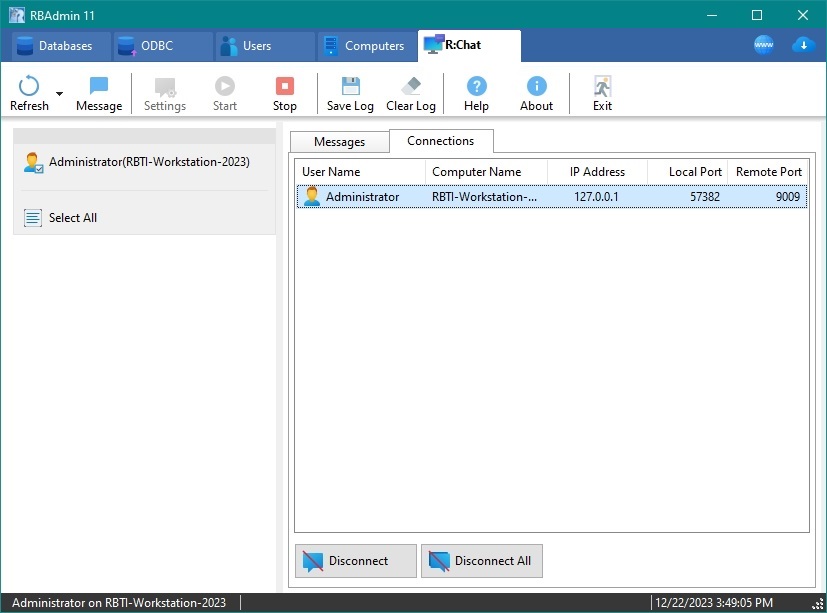Click the 127.0.0.1 IP address cell
The width and height of the screenshot is (827, 613).
pos(596,197)
